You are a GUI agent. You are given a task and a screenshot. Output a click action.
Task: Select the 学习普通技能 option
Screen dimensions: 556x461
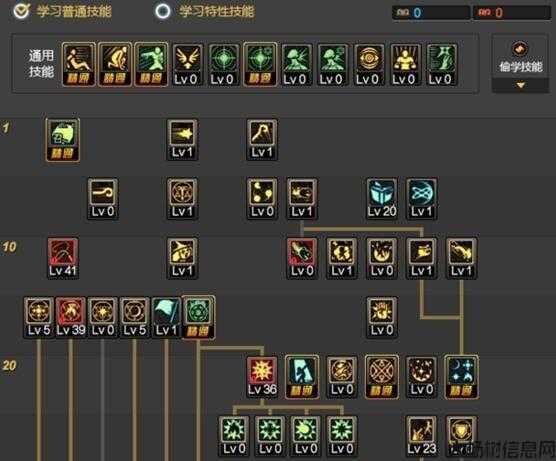pyautogui.click(x=63, y=11)
